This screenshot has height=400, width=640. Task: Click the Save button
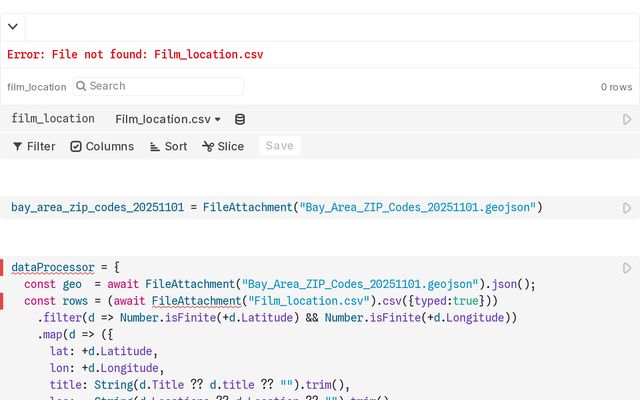279,146
